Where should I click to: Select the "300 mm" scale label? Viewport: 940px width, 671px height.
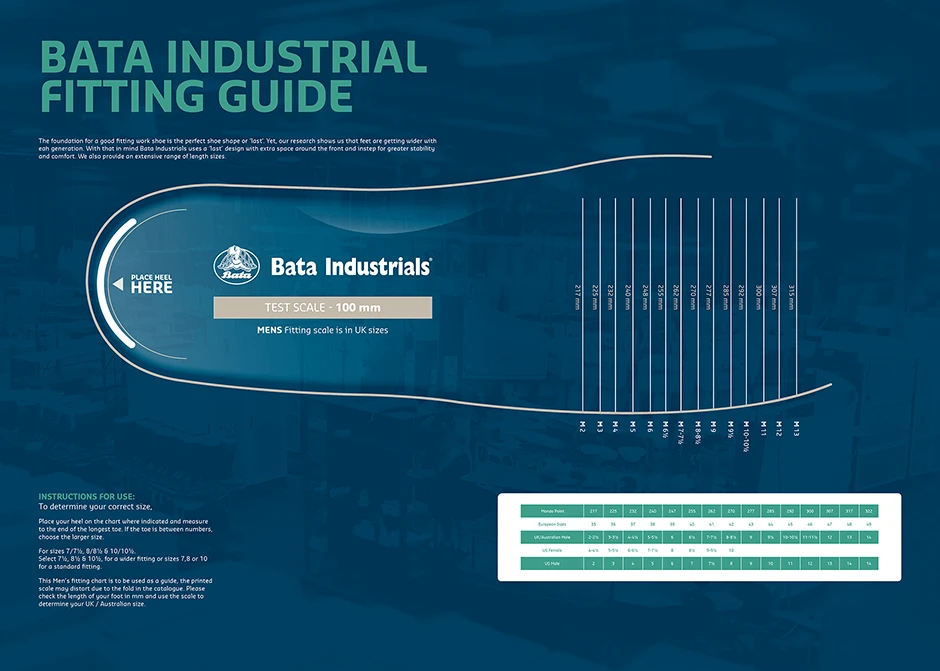tap(758, 297)
